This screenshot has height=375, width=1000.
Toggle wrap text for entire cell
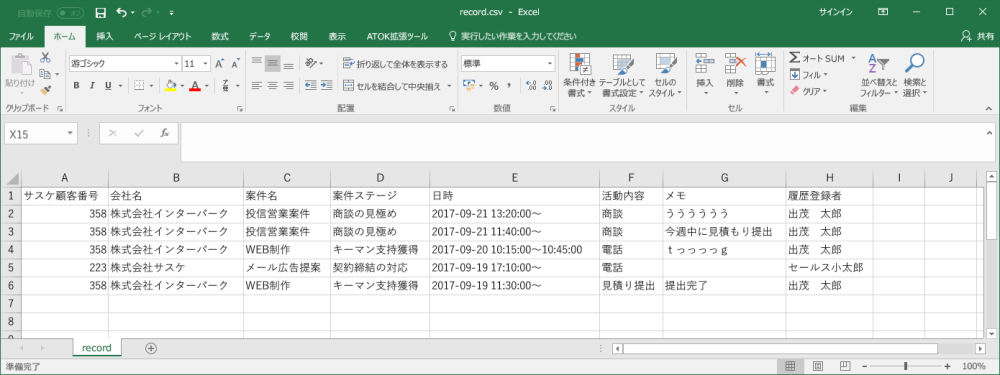click(395, 64)
